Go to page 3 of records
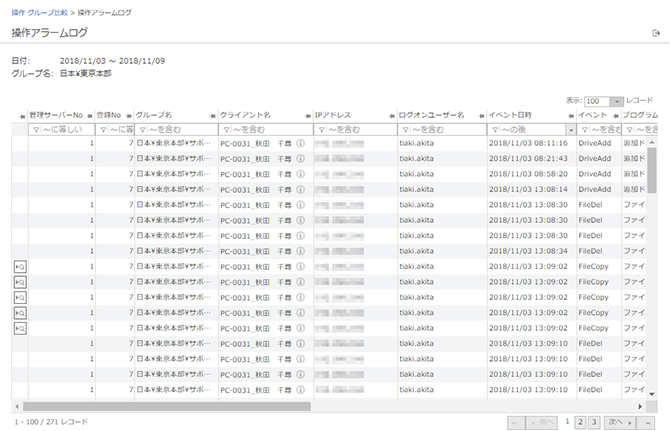 pyautogui.click(x=593, y=422)
